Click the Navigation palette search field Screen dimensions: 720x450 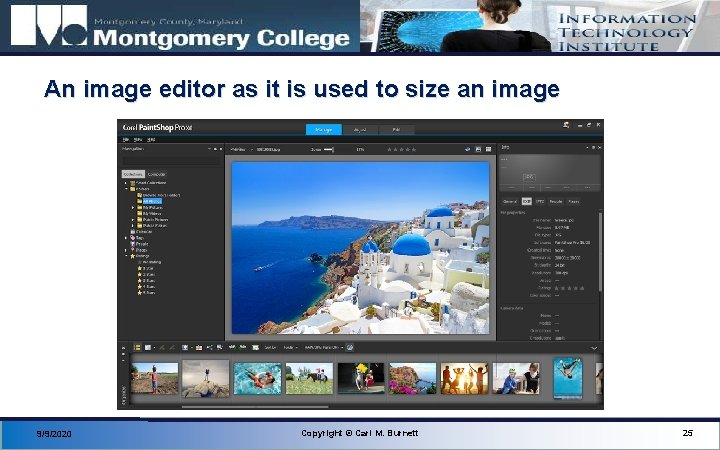click(x=171, y=161)
